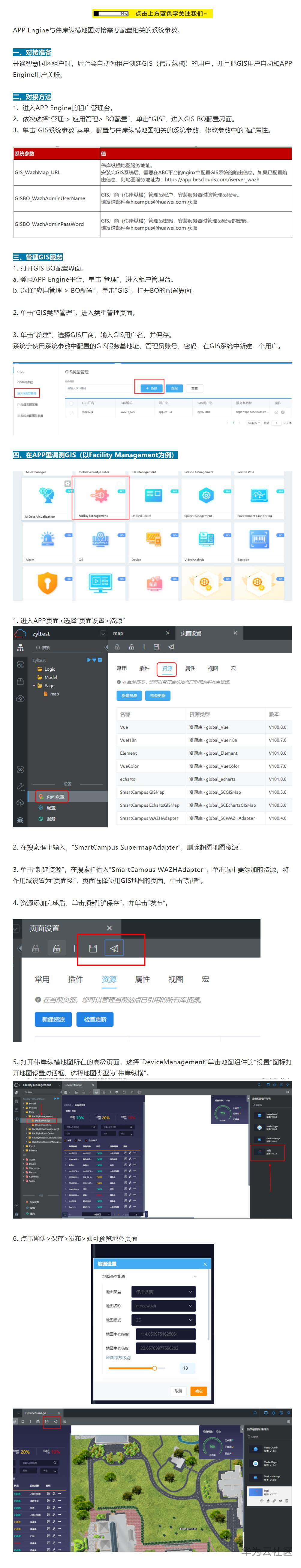Image resolution: width=301 pixels, height=1568 pixels.
Task: Click the SmartCampus GISMap resource row
Action: pyautogui.click(x=204, y=792)
